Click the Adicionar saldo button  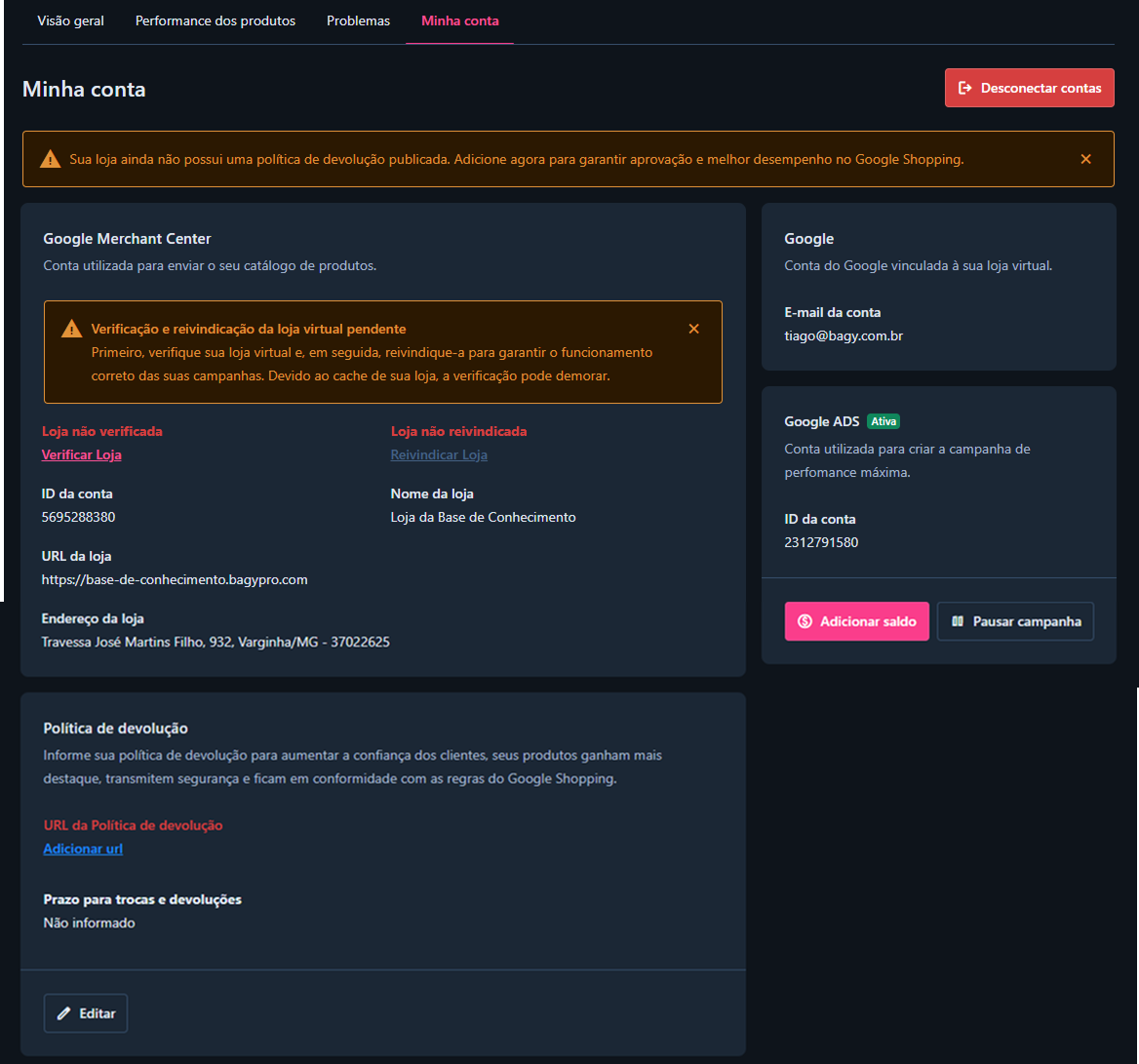[856, 621]
